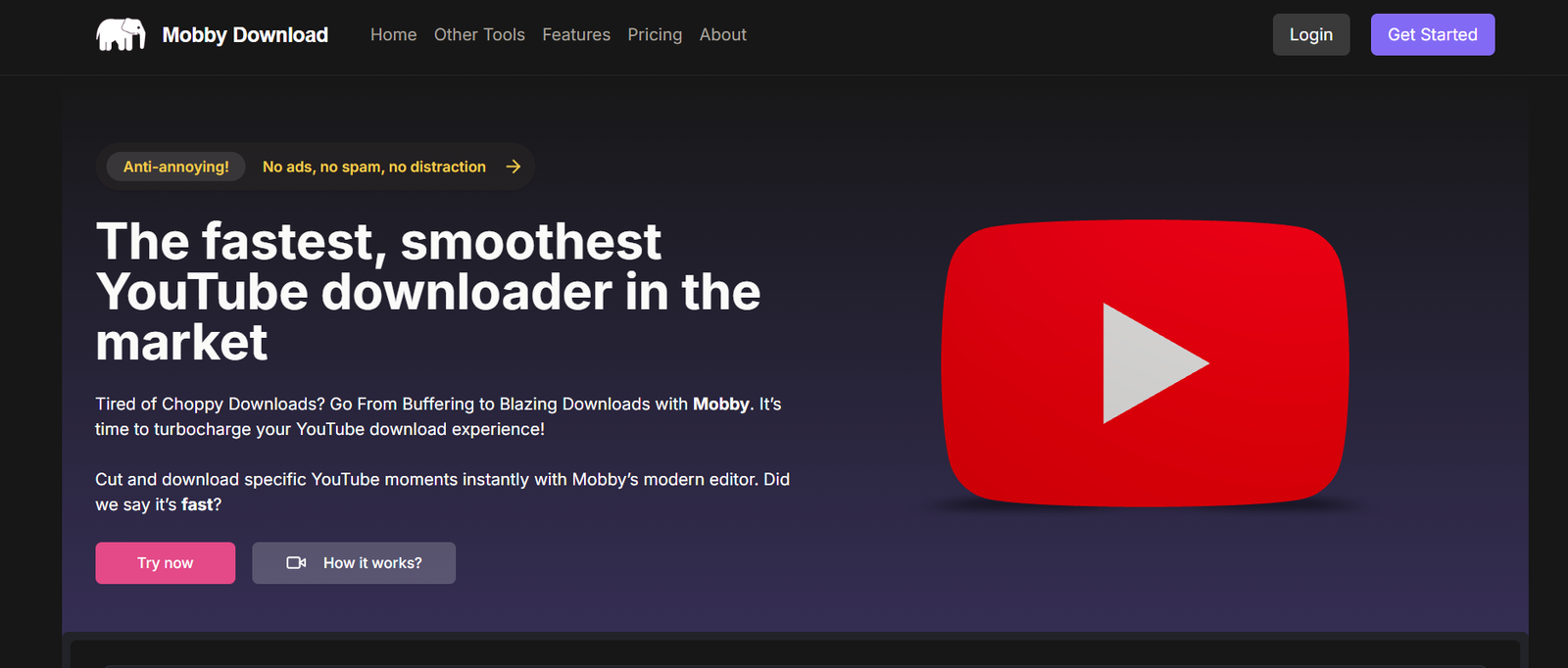Go to the Features section
The width and height of the screenshot is (1568, 668).
(576, 35)
